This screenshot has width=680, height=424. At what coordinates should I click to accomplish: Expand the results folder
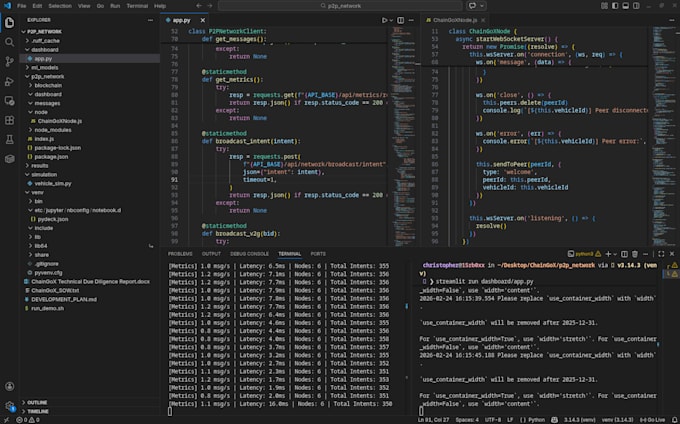click(39, 166)
